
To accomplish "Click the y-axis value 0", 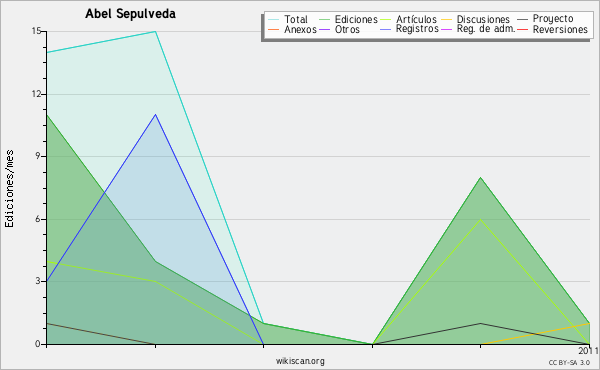I will point(38,344).
